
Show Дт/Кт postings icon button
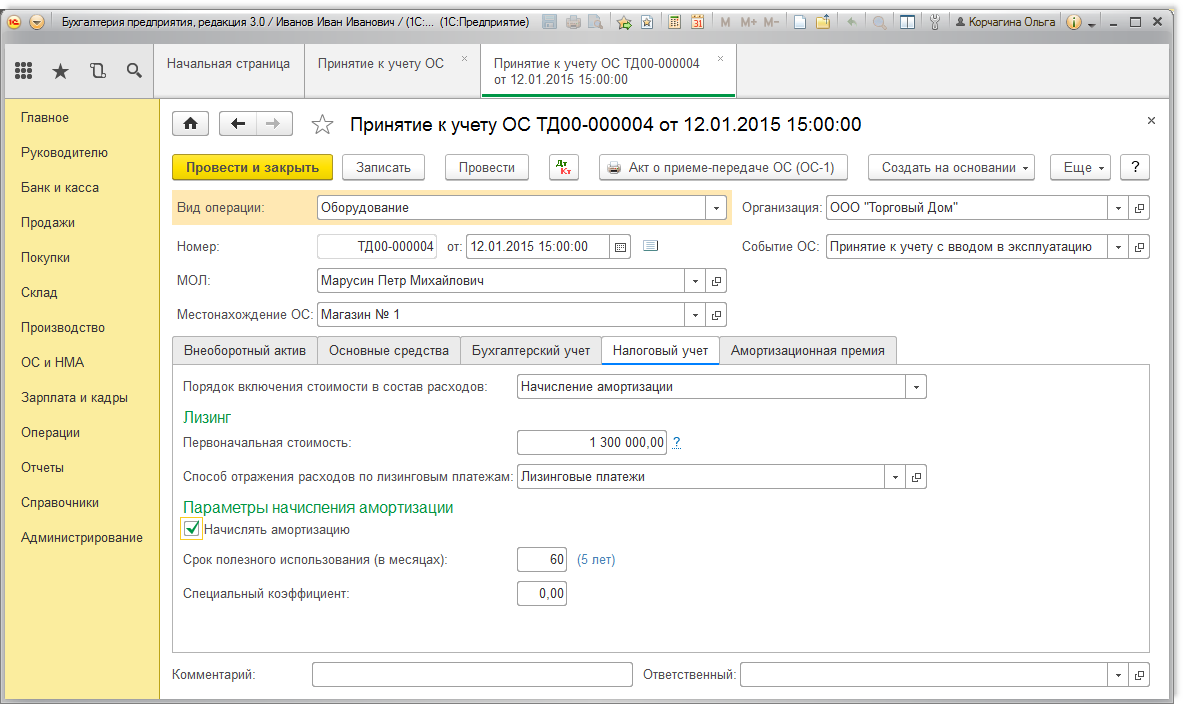(x=564, y=168)
